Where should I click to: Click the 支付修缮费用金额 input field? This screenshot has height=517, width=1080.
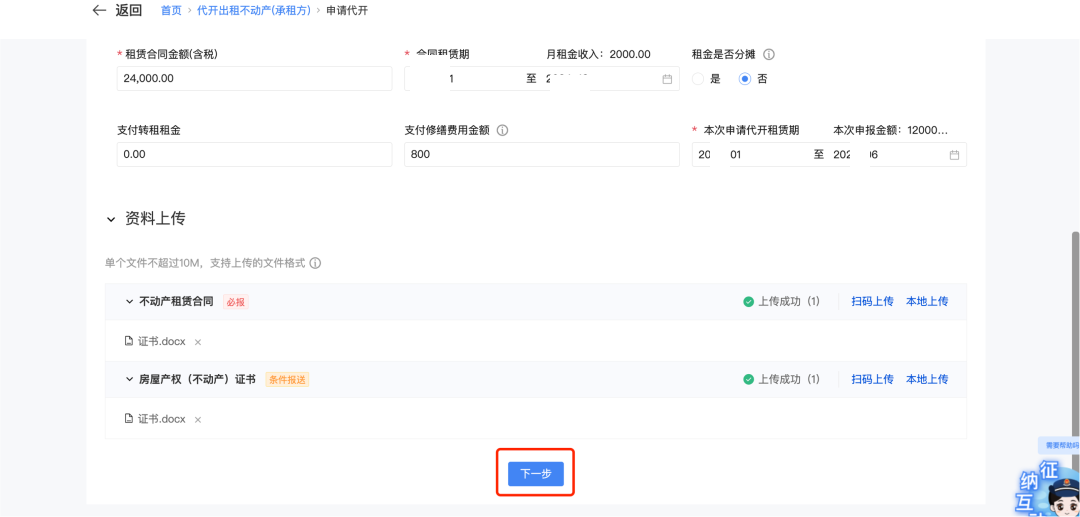coord(541,154)
